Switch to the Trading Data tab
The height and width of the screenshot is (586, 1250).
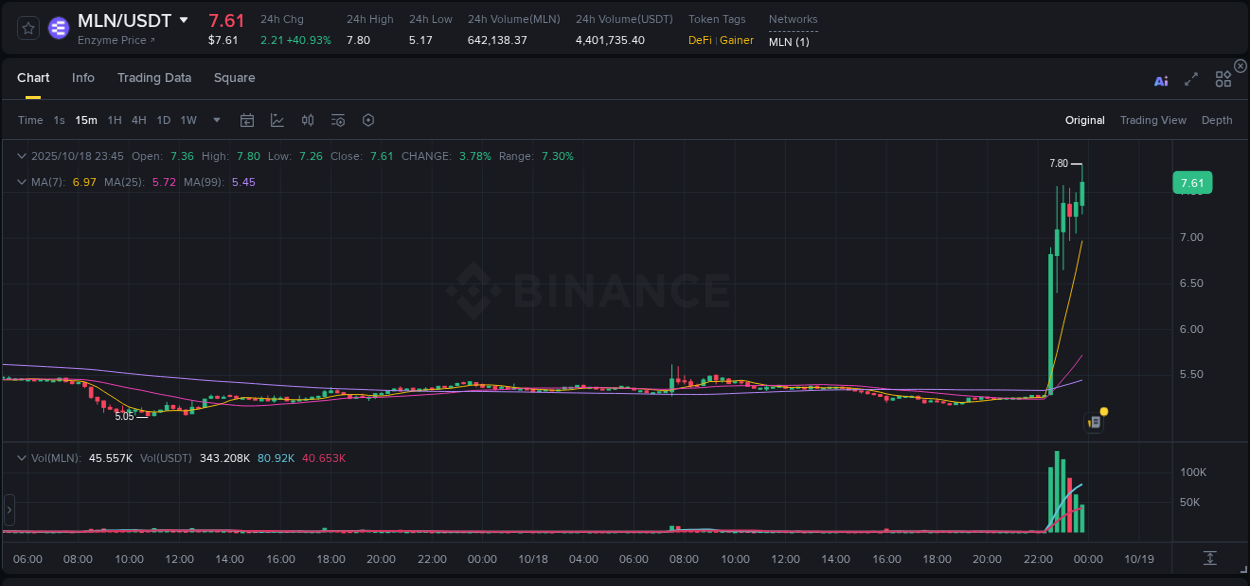point(154,78)
